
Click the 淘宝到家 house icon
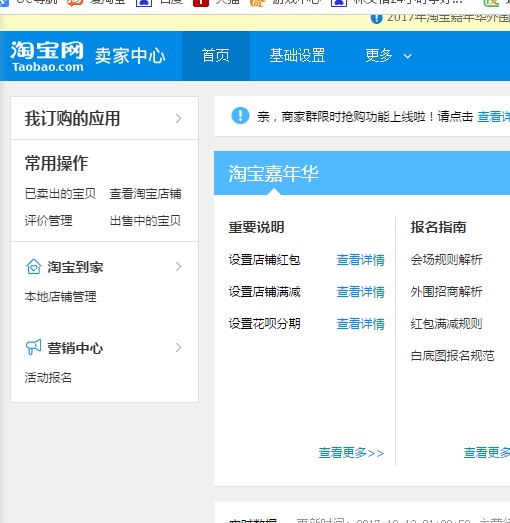[x=33, y=267]
